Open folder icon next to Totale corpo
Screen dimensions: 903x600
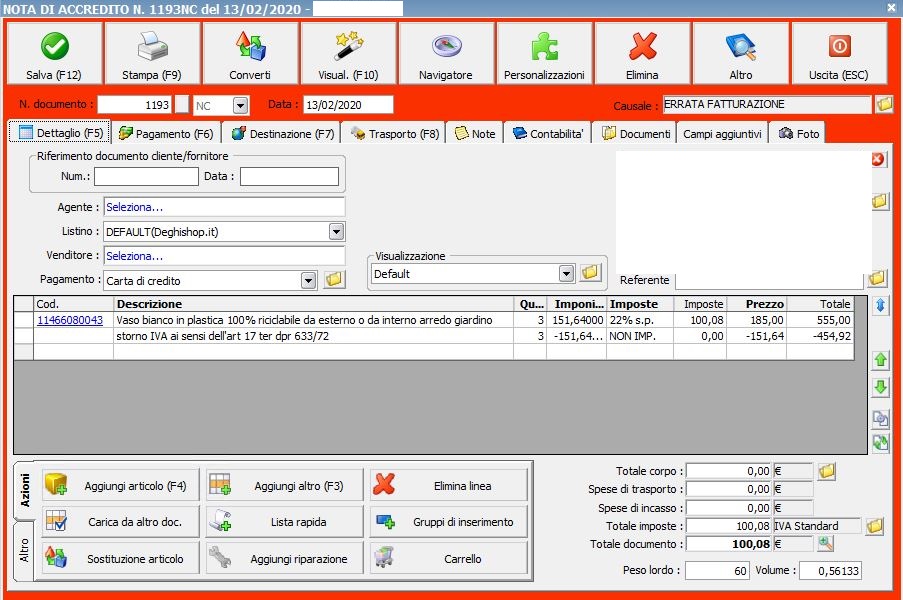pyautogui.click(x=826, y=471)
